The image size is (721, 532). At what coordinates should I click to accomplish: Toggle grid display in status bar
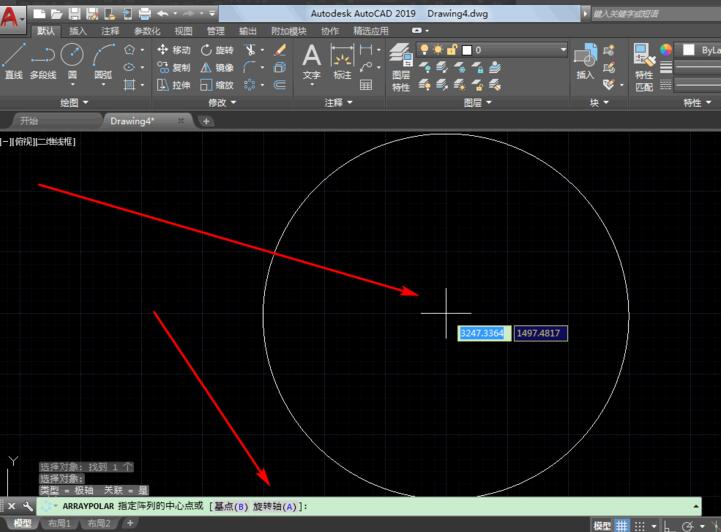[x=622, y=526]
